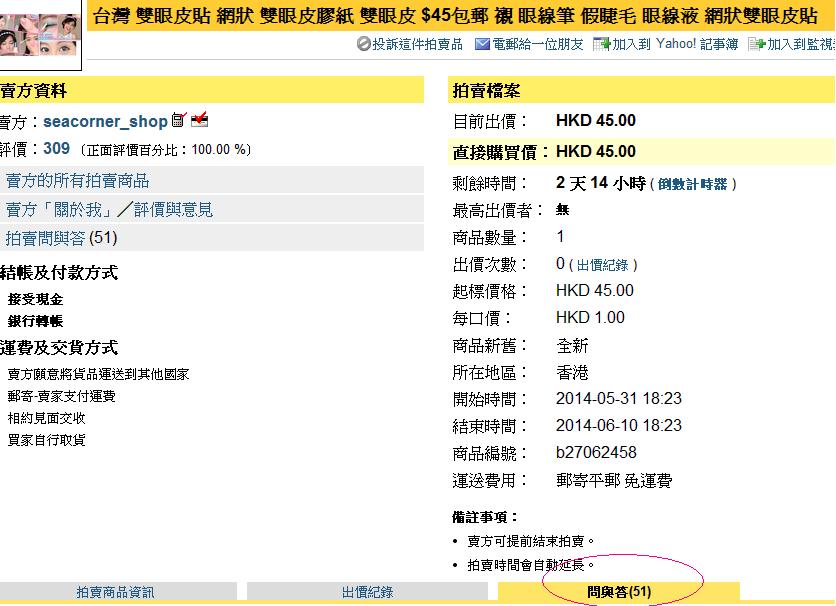Open the product thumbnail image

(x=40, y=29)
